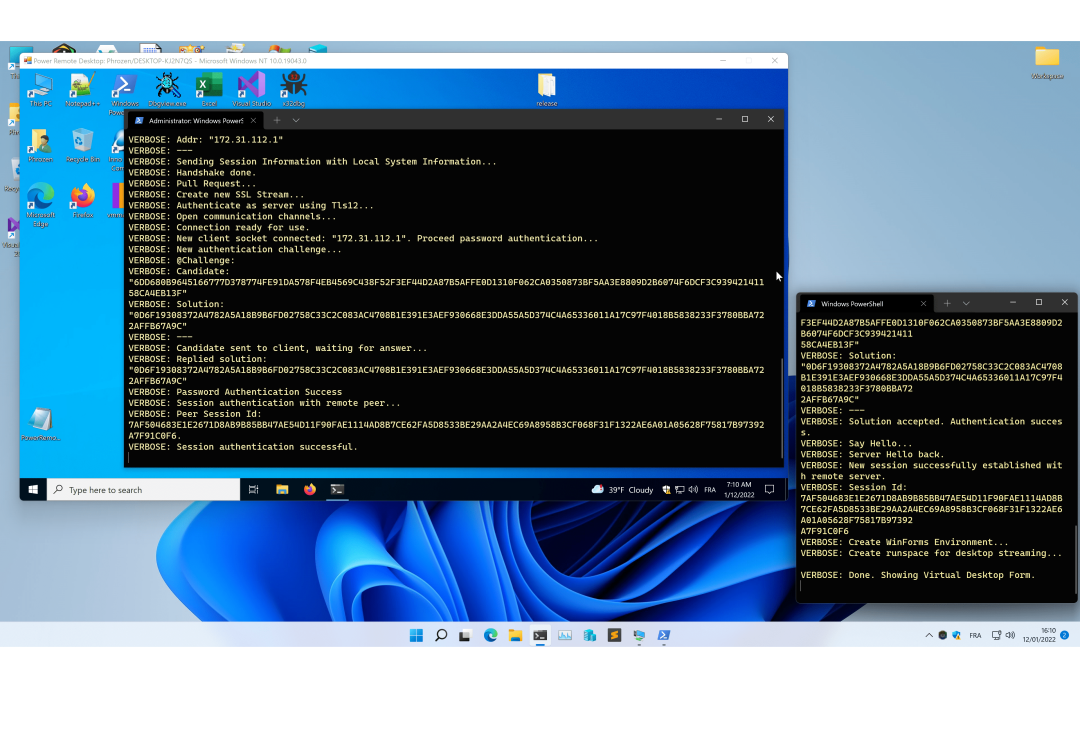
Task: Click remote weather 39°F Cloudy widget
Action: (622, 489)
